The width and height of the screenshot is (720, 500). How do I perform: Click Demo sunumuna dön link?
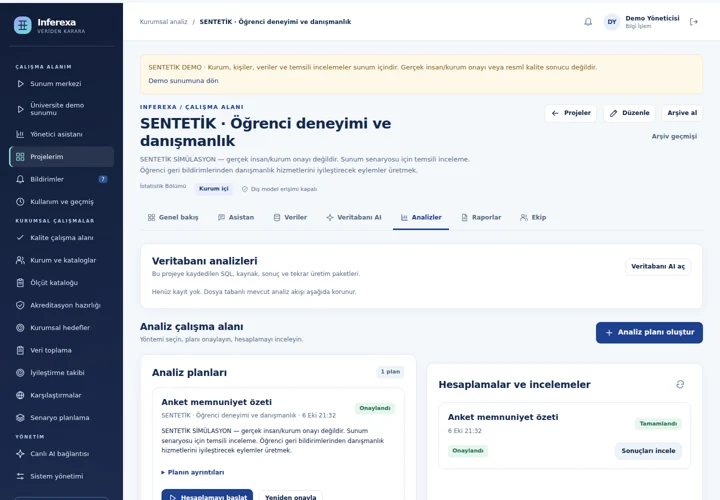183,80
